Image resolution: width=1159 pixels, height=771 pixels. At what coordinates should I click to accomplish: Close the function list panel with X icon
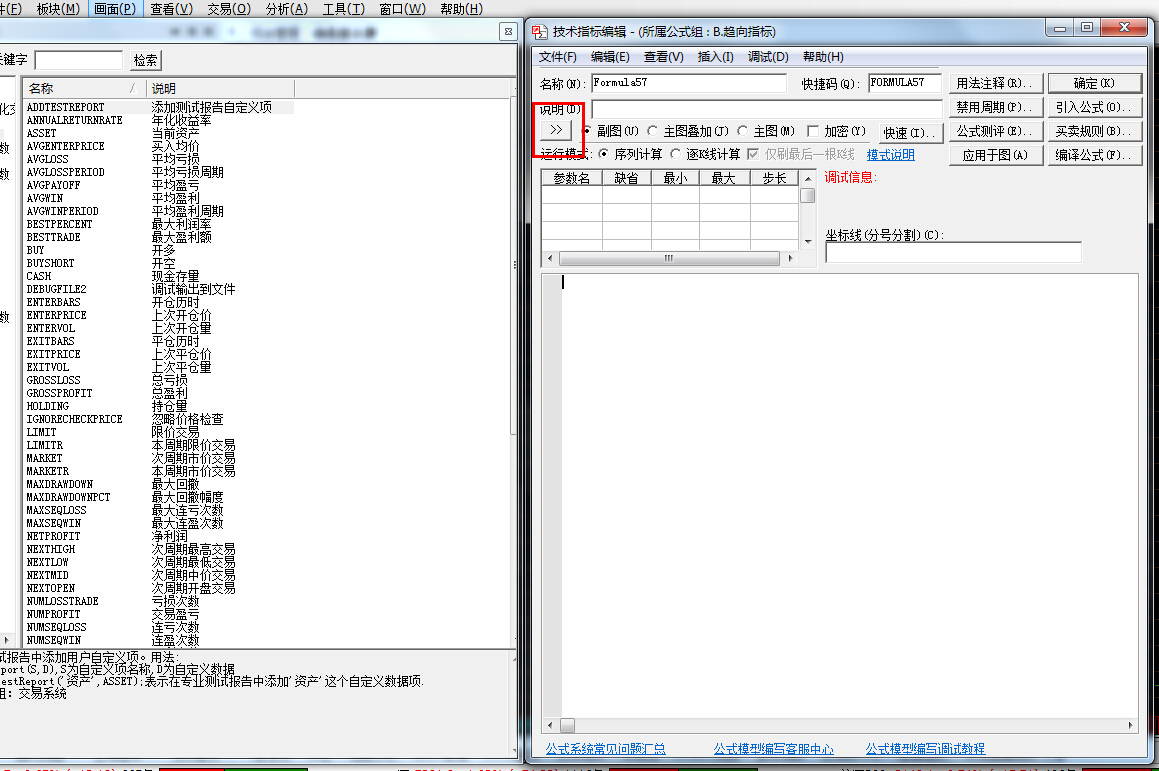pos(508,32)
